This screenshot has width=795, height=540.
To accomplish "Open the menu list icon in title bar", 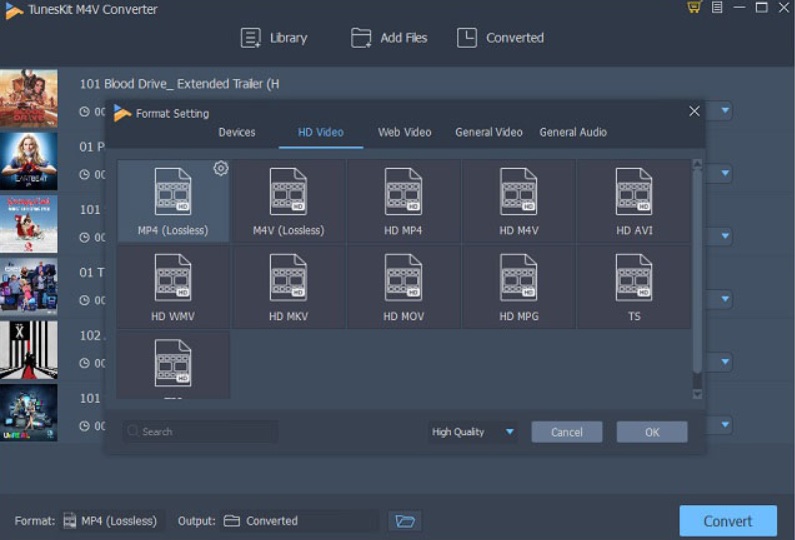I will tap(717, 7).
